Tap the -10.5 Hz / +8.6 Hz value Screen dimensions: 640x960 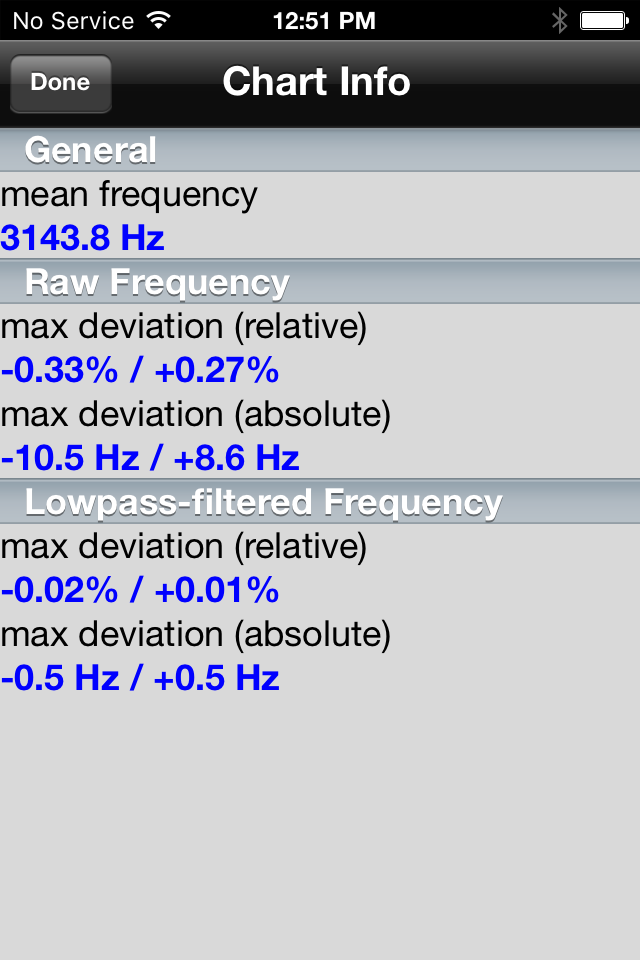point(150,458)
